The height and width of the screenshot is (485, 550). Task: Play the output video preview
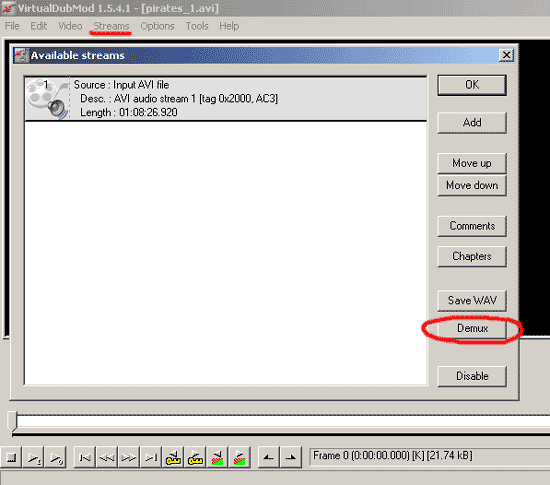pos(55,457)
